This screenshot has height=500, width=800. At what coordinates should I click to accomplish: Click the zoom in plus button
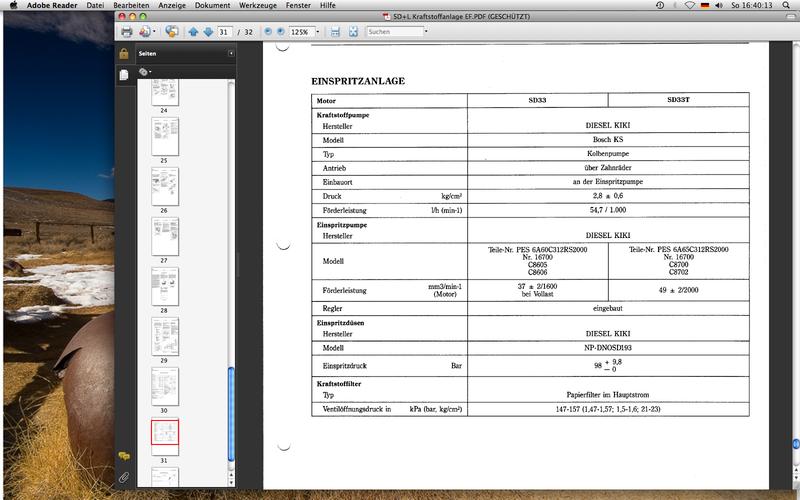pos(280,32)
